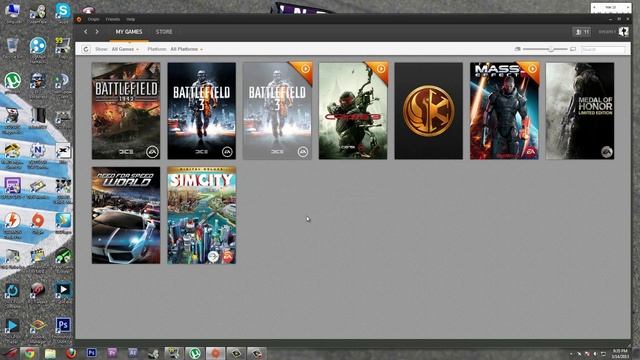Open Chrome from the taskbar

(30, 353)
